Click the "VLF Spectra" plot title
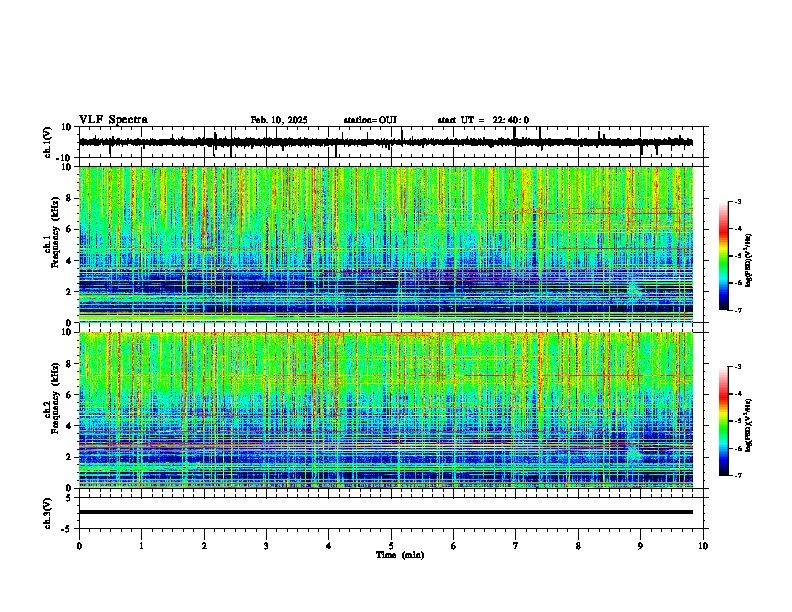Image resolution: width=792 pixels, height=612 pixels. 113,120
